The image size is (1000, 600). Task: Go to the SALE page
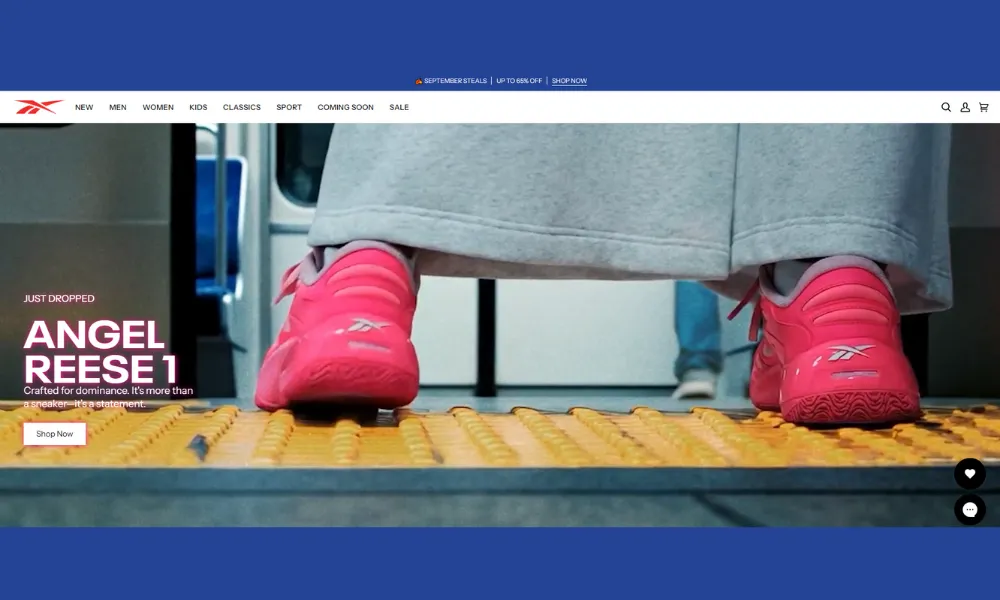(x=399, y=107)
